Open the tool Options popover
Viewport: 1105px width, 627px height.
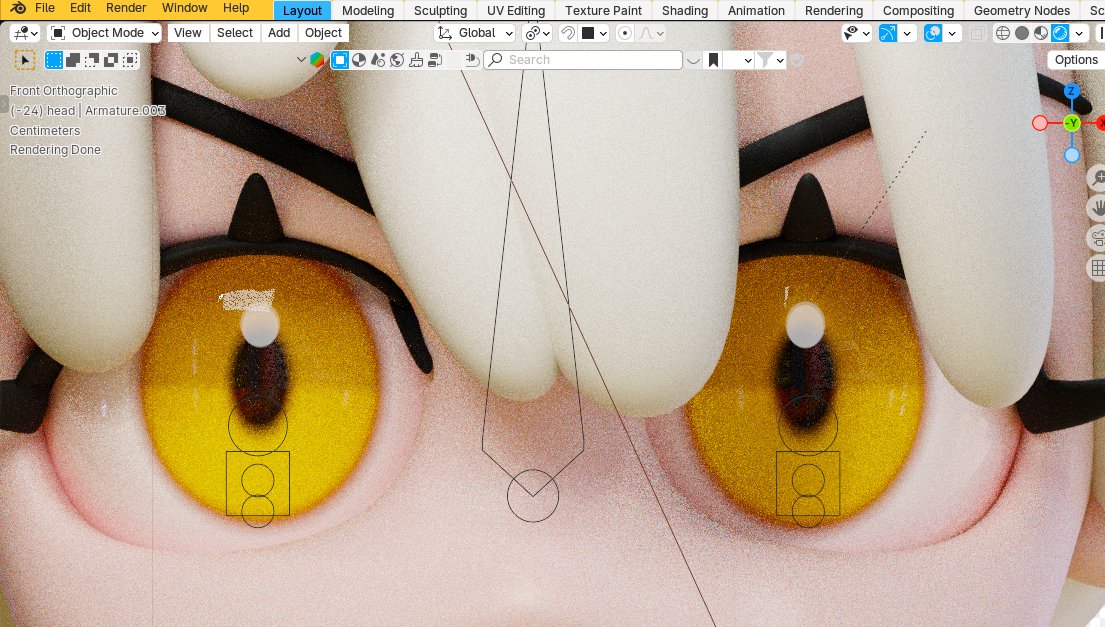pyautogui.click(x=1076, y=60)
